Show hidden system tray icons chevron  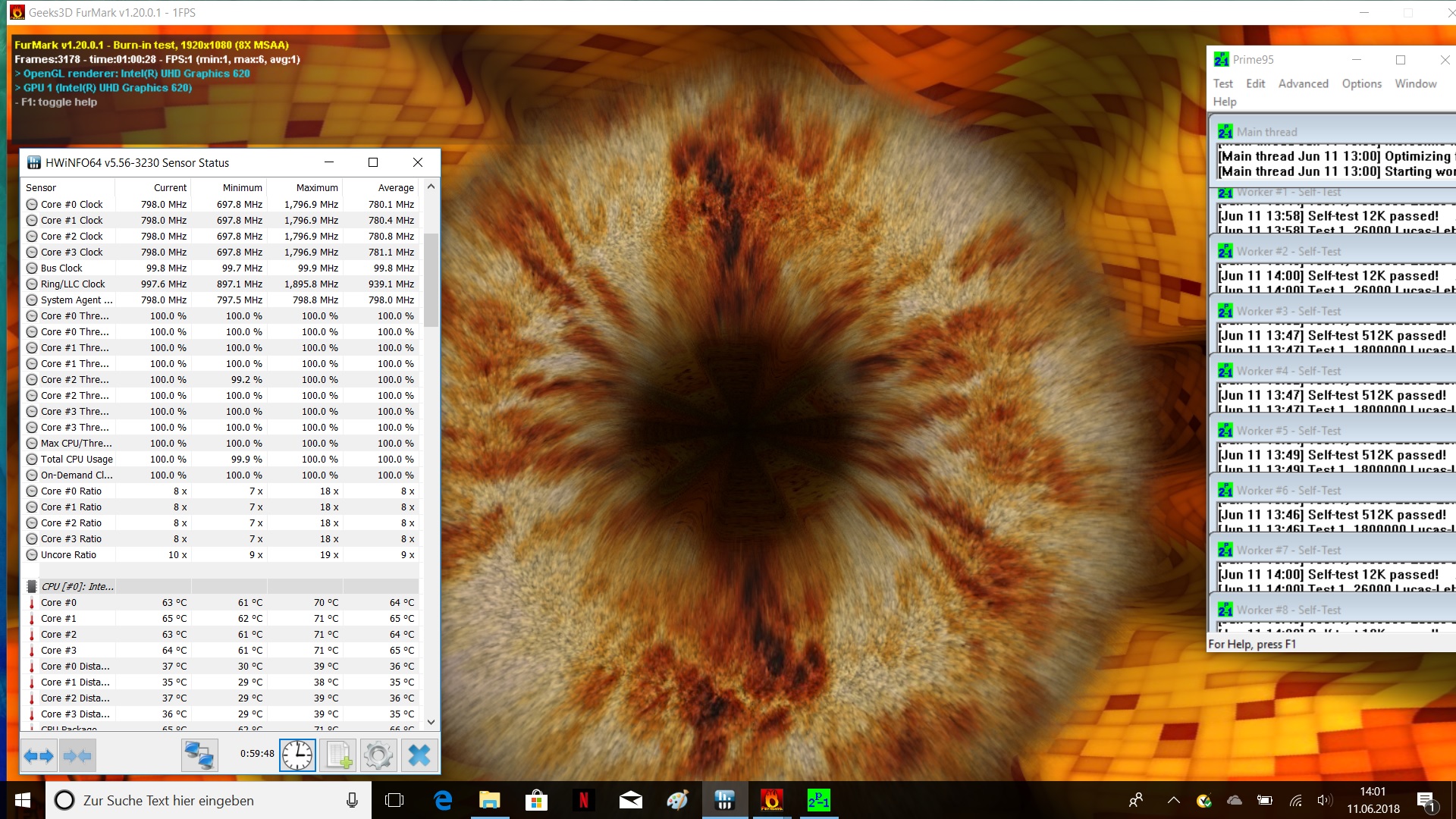1173,800
